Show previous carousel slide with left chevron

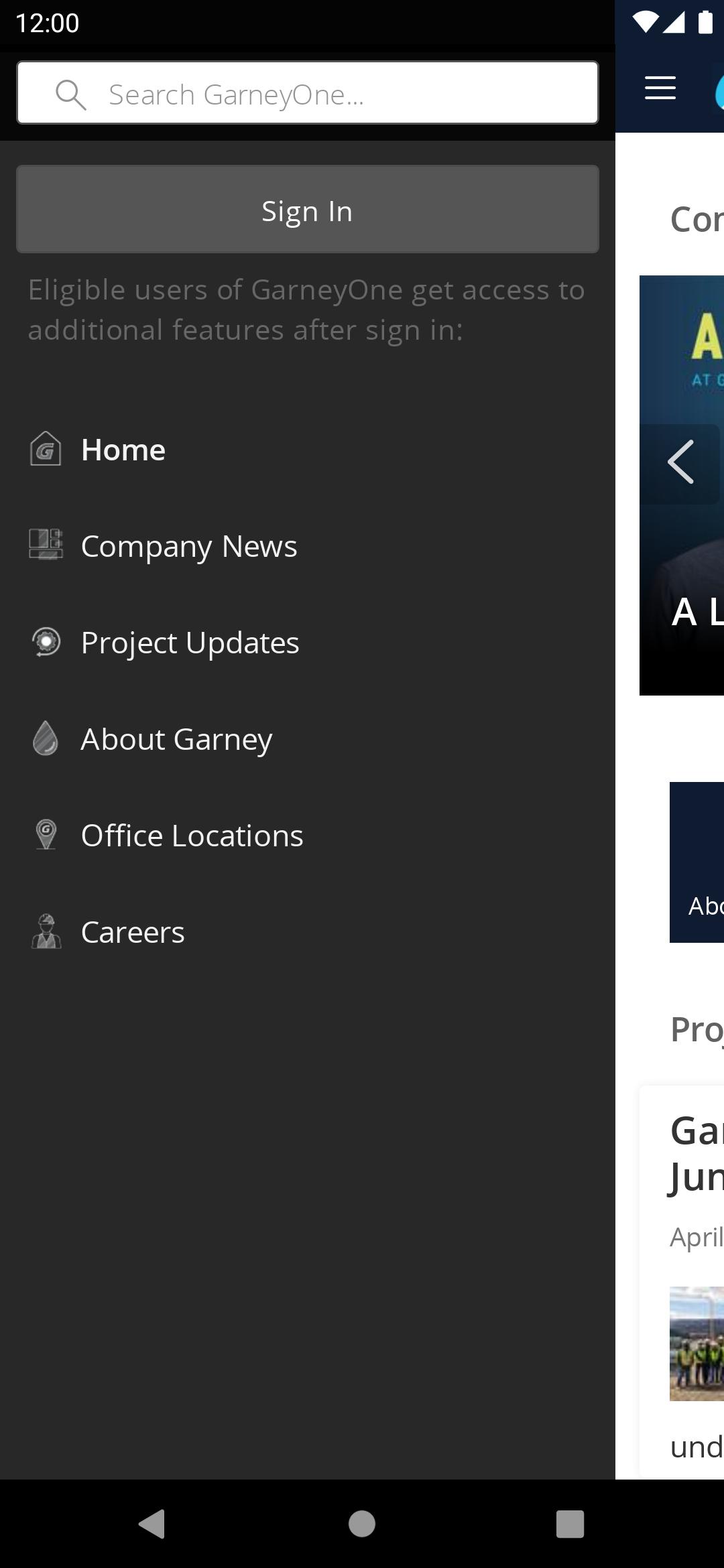(680, 462)
